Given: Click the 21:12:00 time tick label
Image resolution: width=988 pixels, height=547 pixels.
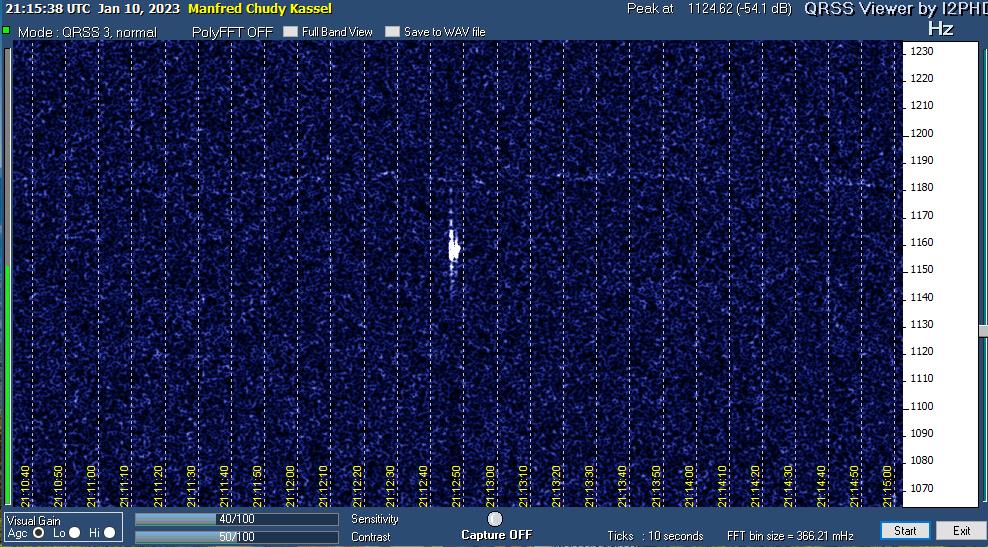Looking at the screenshot, I should point(290,487).
